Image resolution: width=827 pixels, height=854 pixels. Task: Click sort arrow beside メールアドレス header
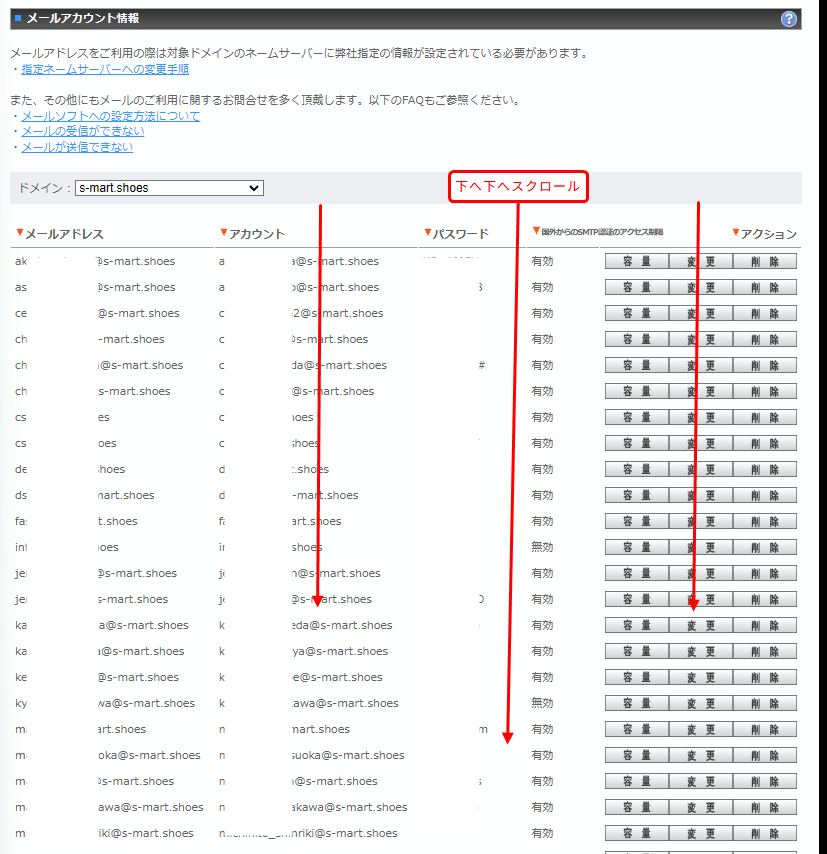click(x=19, y=233)
